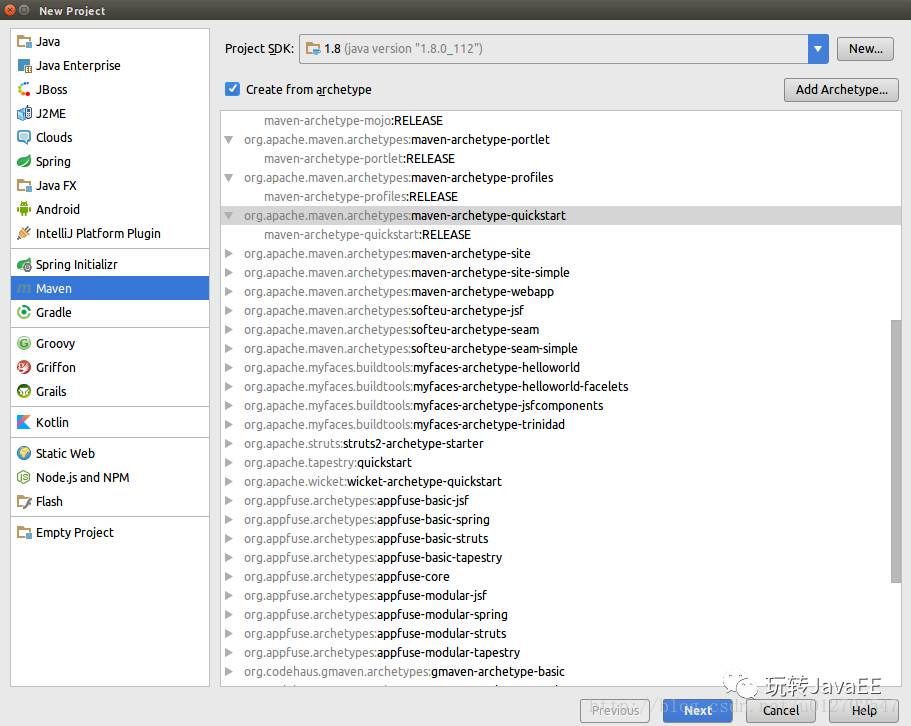Click the JBoss icon

click(x=24, y=89)
